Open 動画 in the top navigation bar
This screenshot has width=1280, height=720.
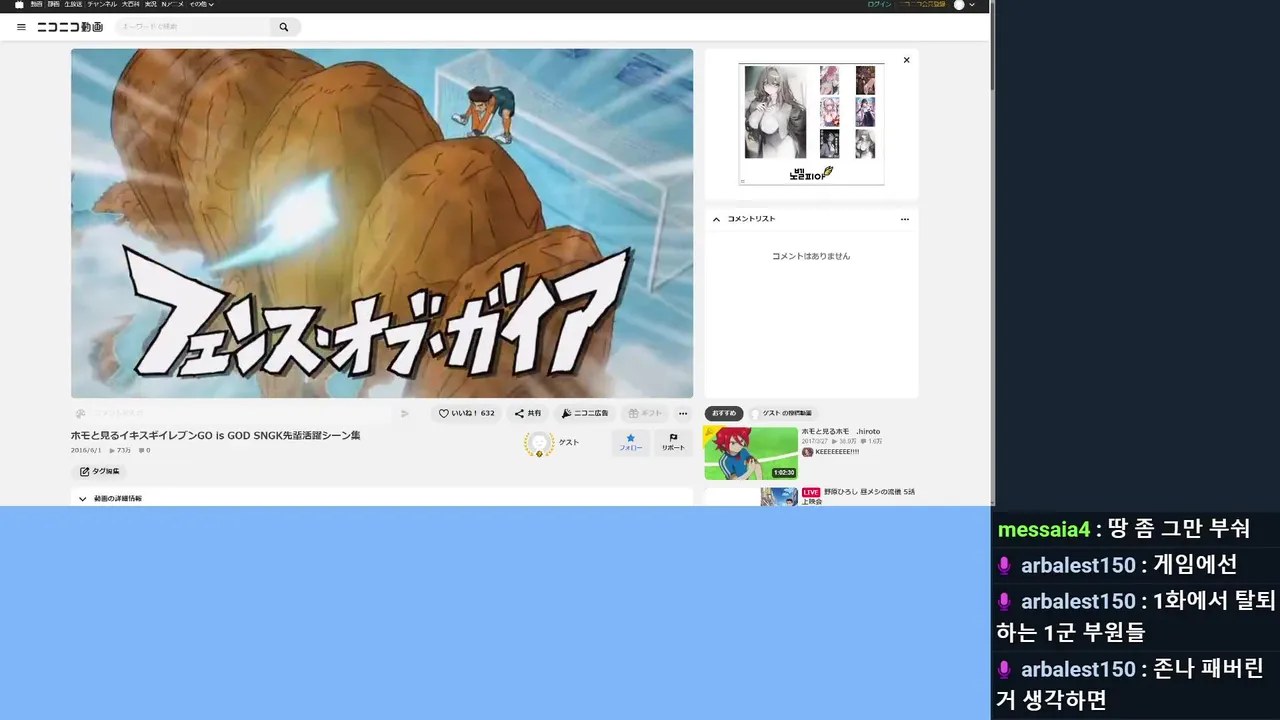pyautogui.click(x=37, y=5)
